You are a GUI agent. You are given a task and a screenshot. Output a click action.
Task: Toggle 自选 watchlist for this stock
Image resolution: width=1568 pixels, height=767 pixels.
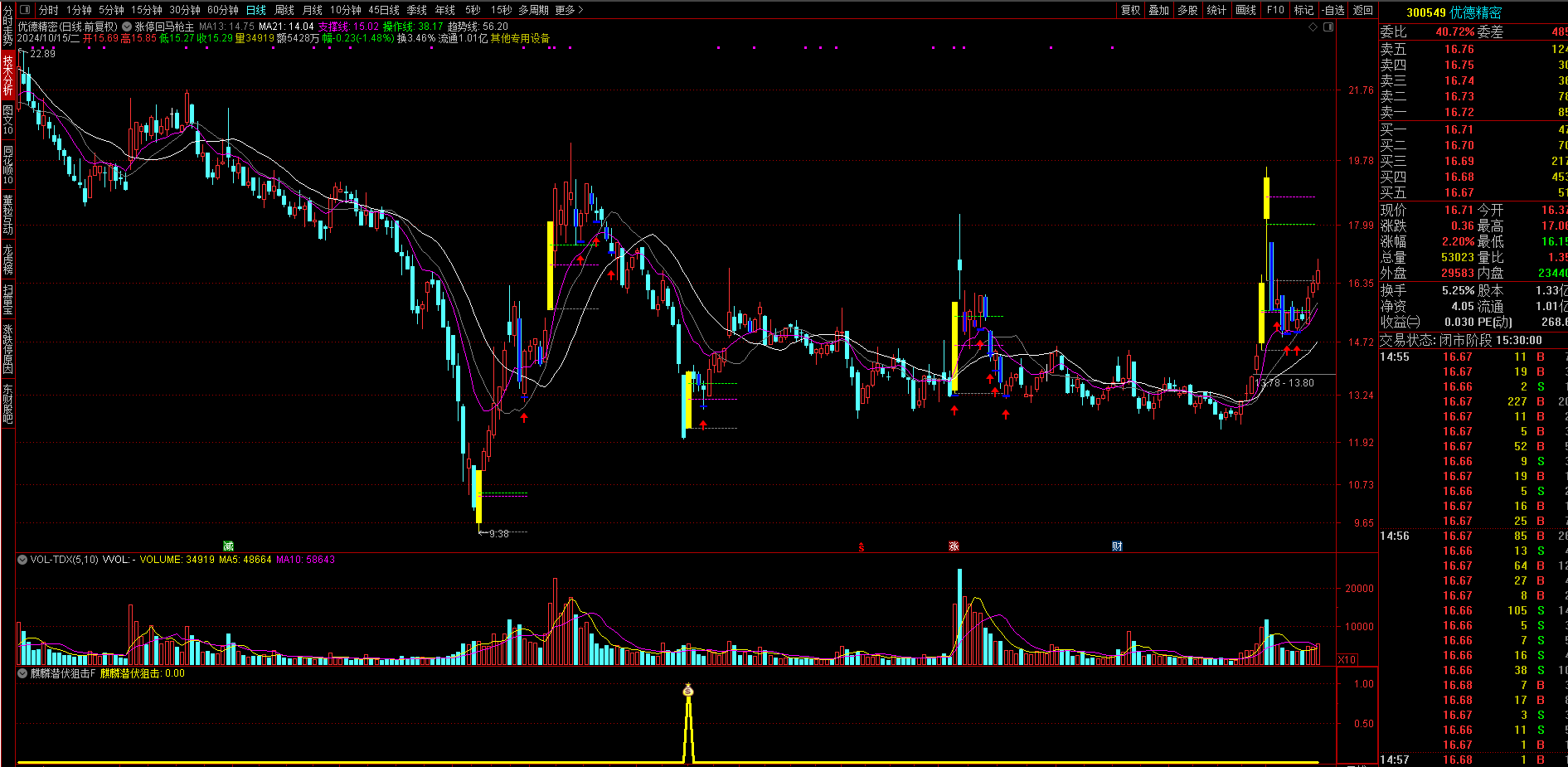(1333, 10)
